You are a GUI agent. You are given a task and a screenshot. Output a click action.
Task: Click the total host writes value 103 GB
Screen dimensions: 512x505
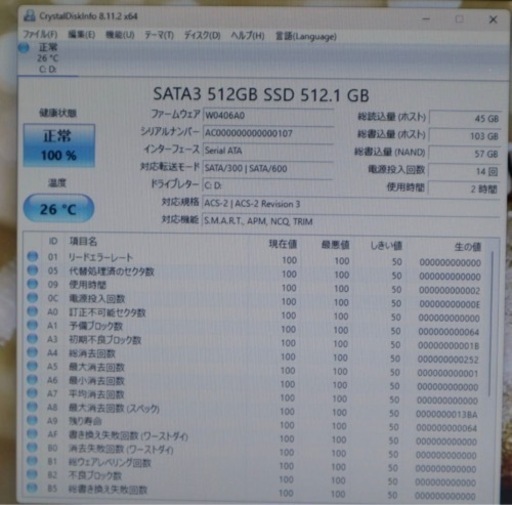point(465,136)
